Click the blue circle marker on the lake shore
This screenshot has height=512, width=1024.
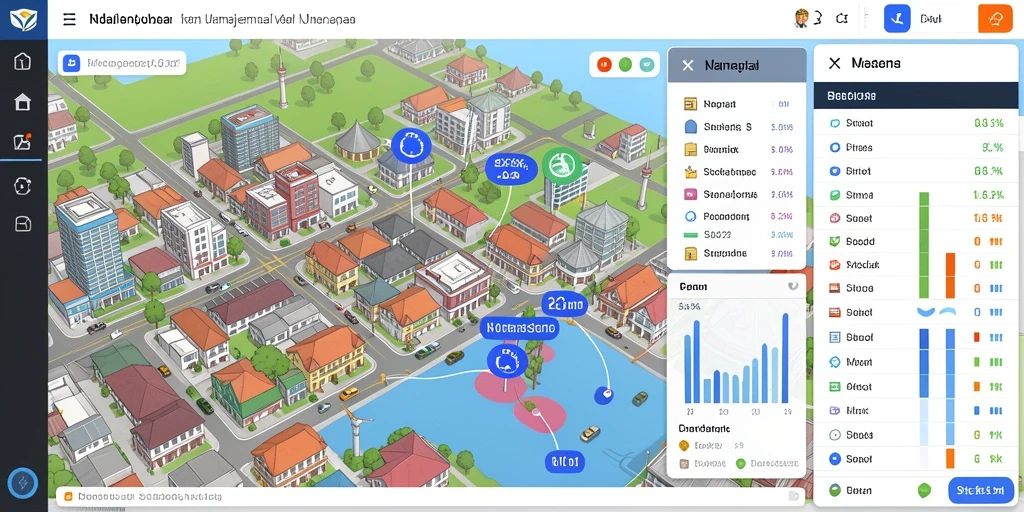click(x=507, y=362)
